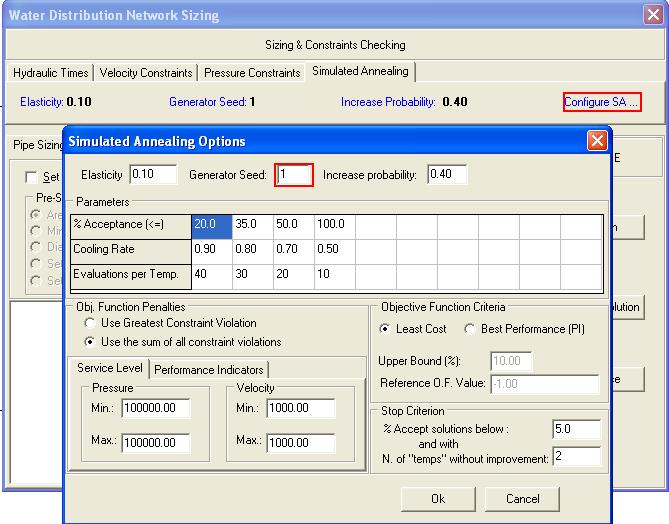The width and height of the screenshot is (669, 524).
Task: Select the 10 evaluations per temp cell
Action: [x=335, y=277]
